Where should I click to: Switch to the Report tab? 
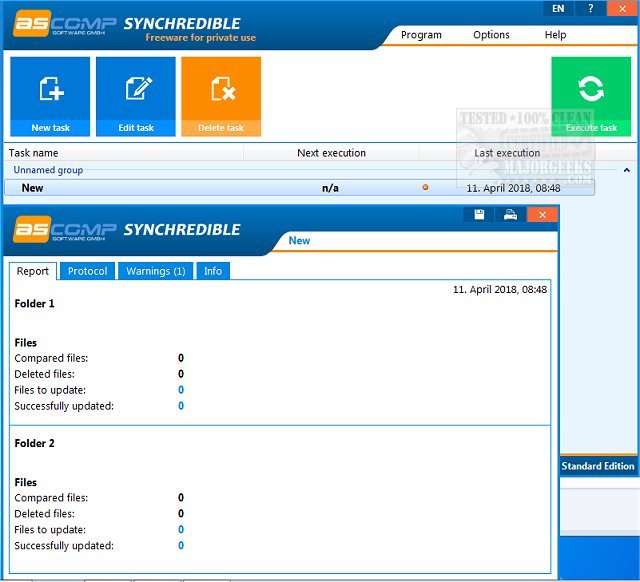pyautogui.click(x=33, y=271)
